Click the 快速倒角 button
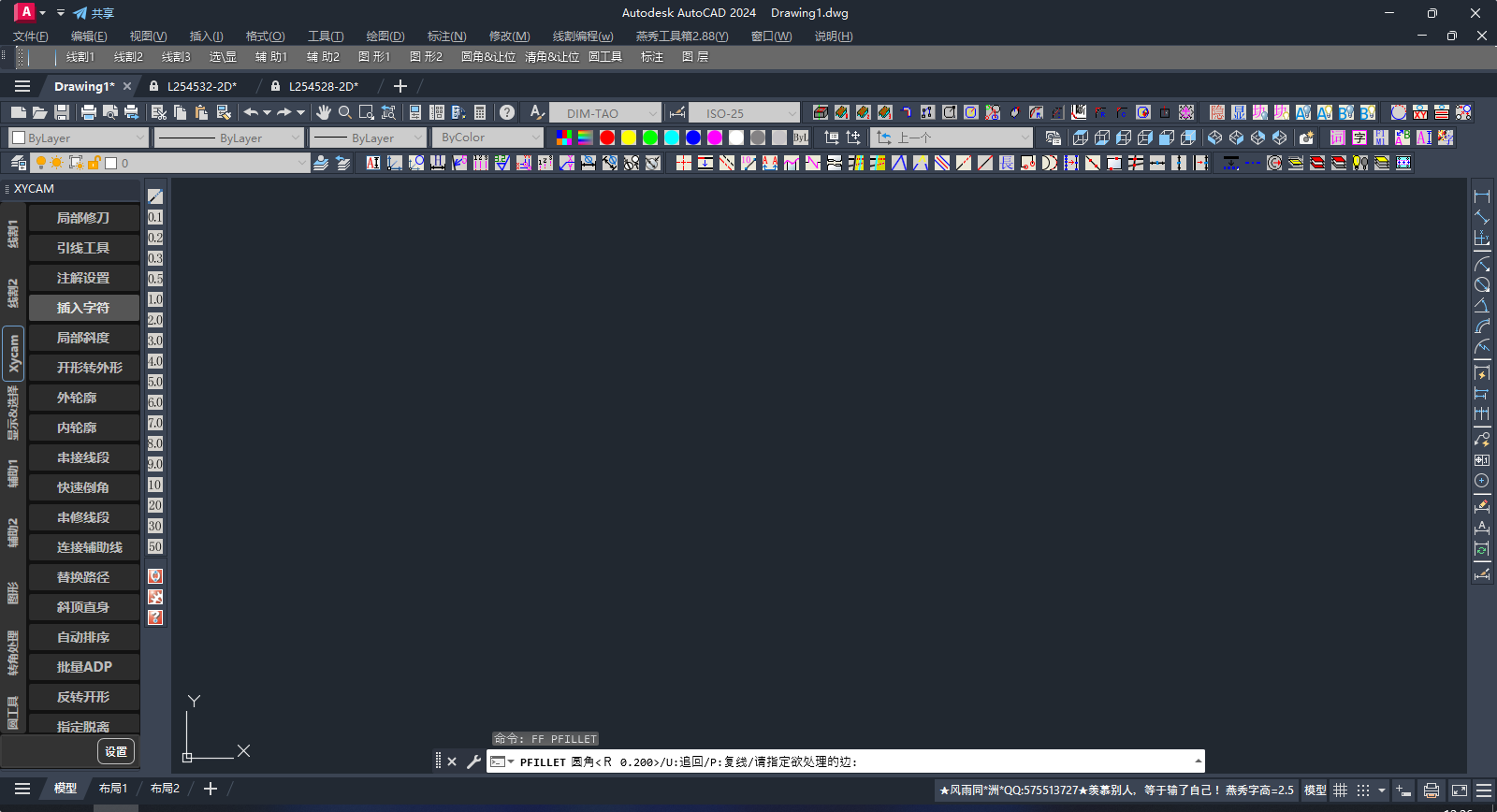Image resolution: width=1497 pixels, height=812 pixels. 83,487
